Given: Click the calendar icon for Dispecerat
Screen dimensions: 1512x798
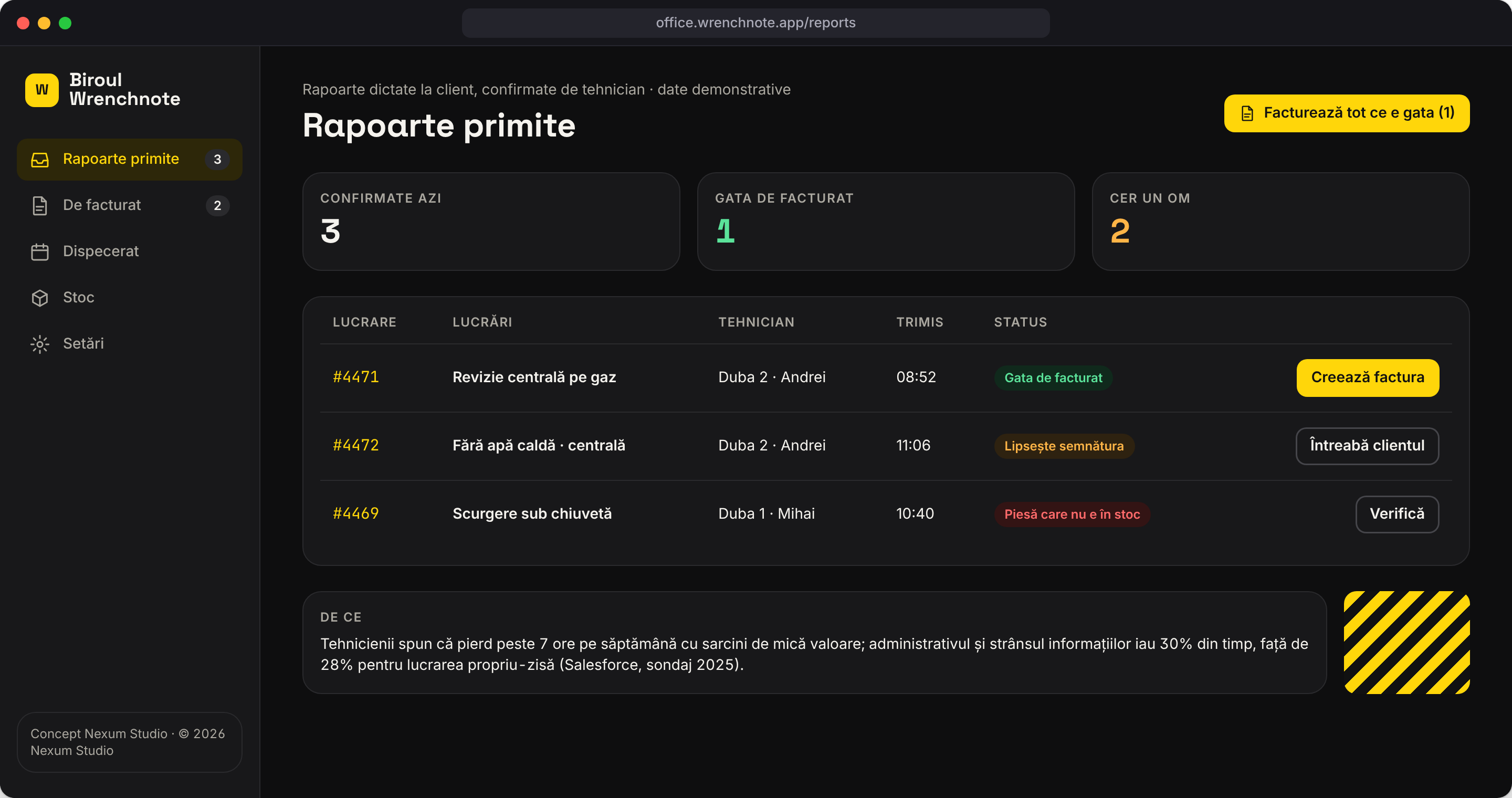Looking at the screenshot, I should 40,251.
